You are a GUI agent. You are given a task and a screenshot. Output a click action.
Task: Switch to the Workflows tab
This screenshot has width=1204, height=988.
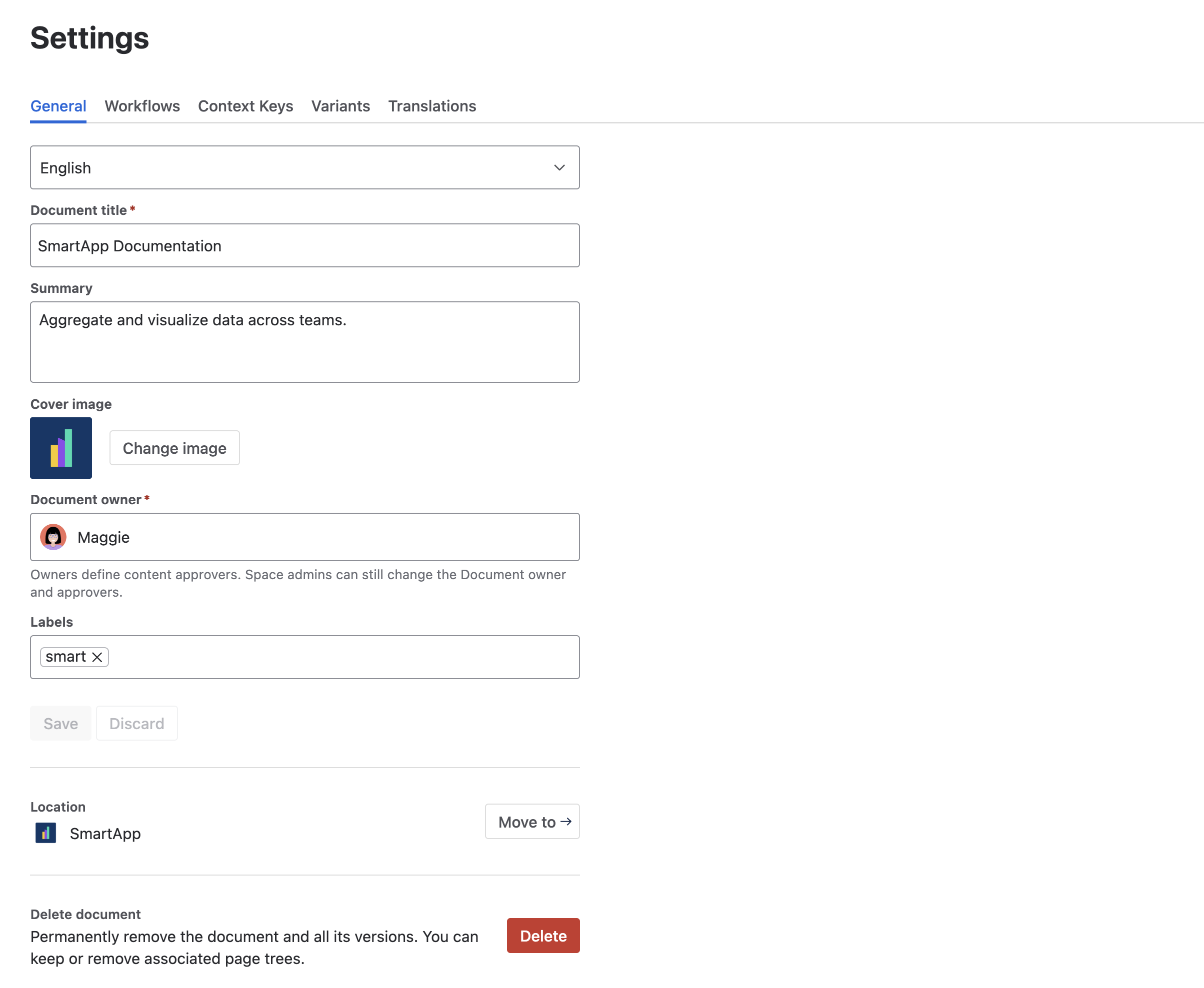[141, 106]
